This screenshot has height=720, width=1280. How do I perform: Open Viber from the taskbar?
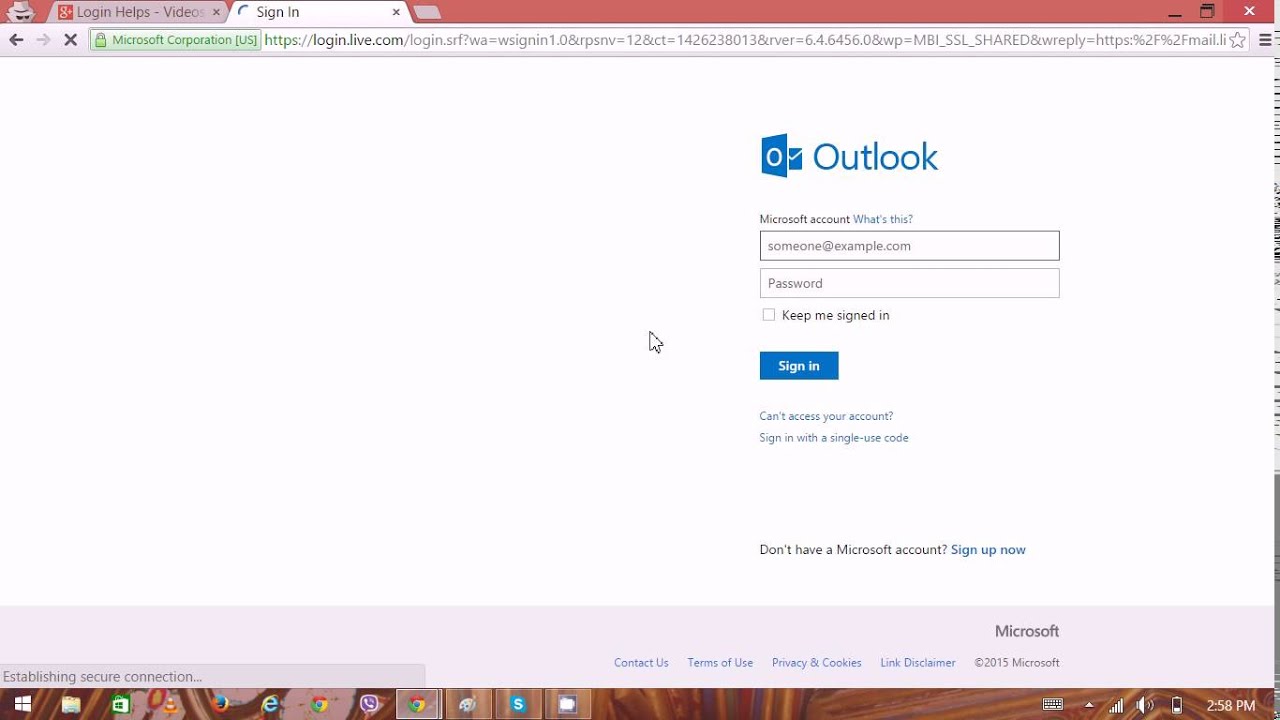pos(369,704)
